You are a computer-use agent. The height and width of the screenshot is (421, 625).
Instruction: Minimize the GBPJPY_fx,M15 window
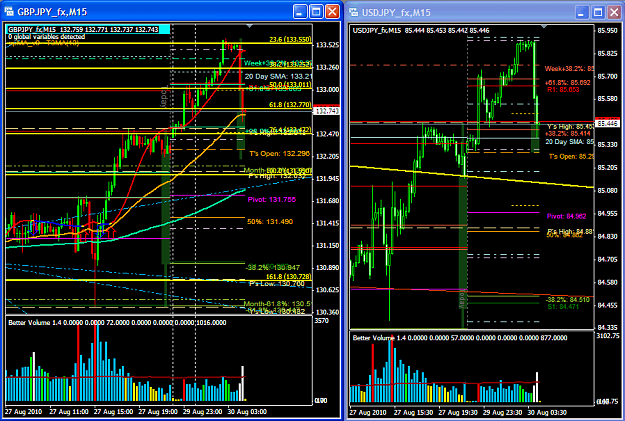point(300,12)
